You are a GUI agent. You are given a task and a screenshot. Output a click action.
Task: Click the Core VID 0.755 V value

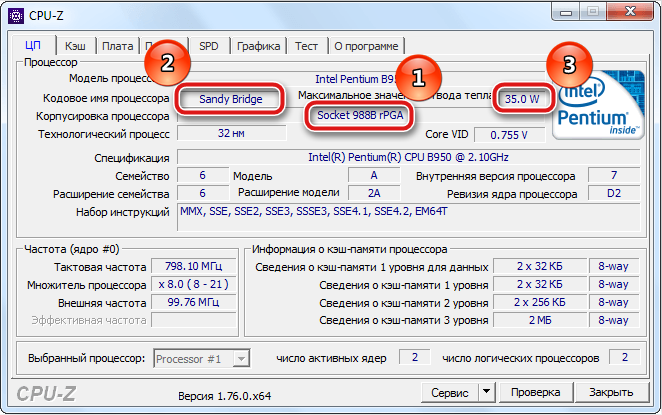tap(509, 135)
